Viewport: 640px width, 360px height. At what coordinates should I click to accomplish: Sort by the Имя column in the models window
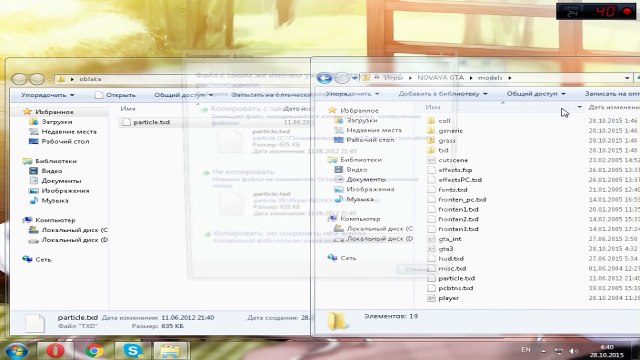[x=433, y=107]
